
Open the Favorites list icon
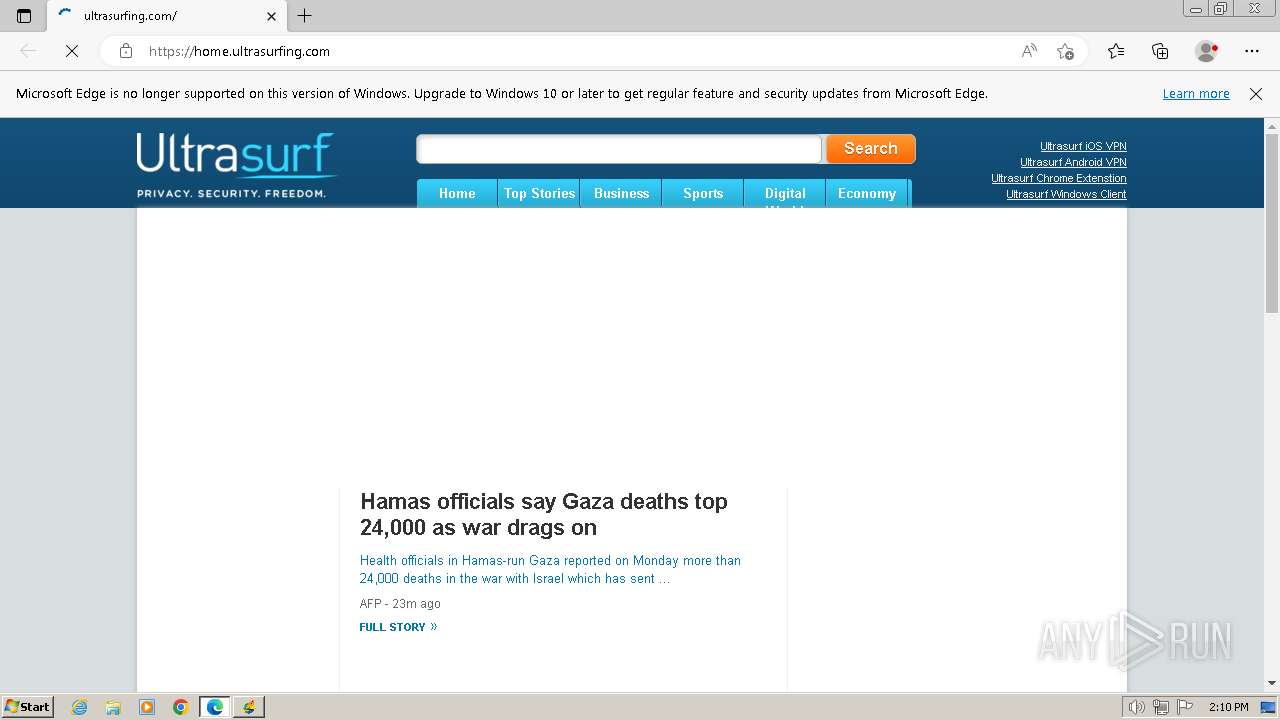coord(1116,51)
